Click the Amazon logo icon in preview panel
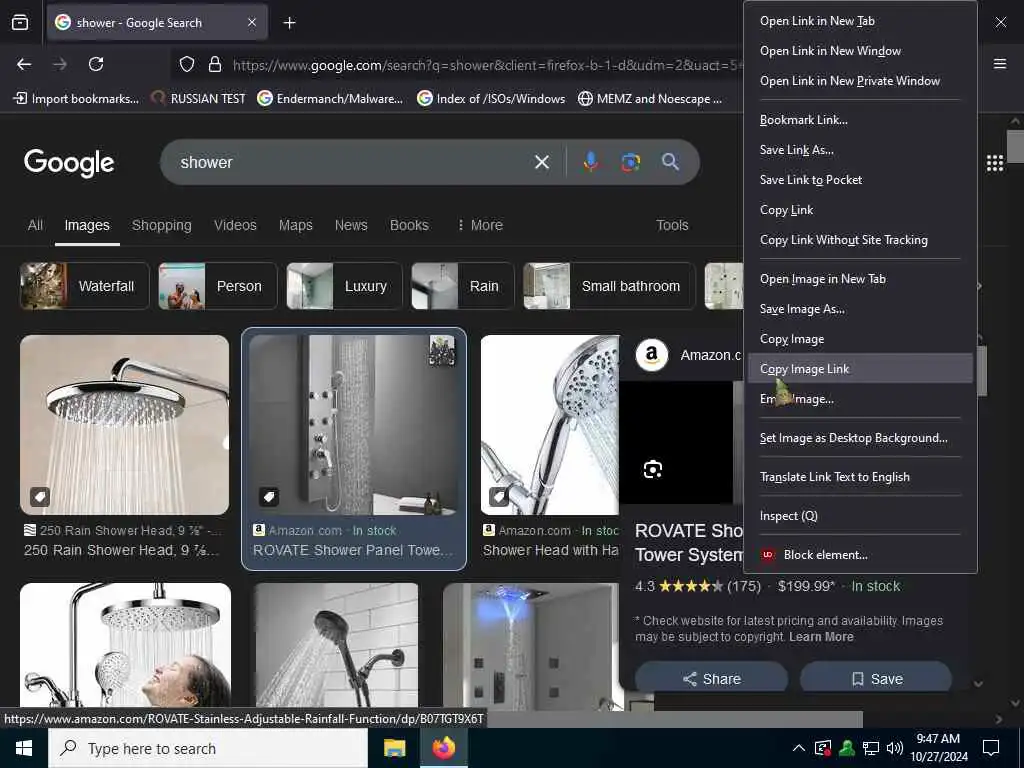Viewport: 1024px width, 768px height. pyautogui.click(x=651, y=355)
